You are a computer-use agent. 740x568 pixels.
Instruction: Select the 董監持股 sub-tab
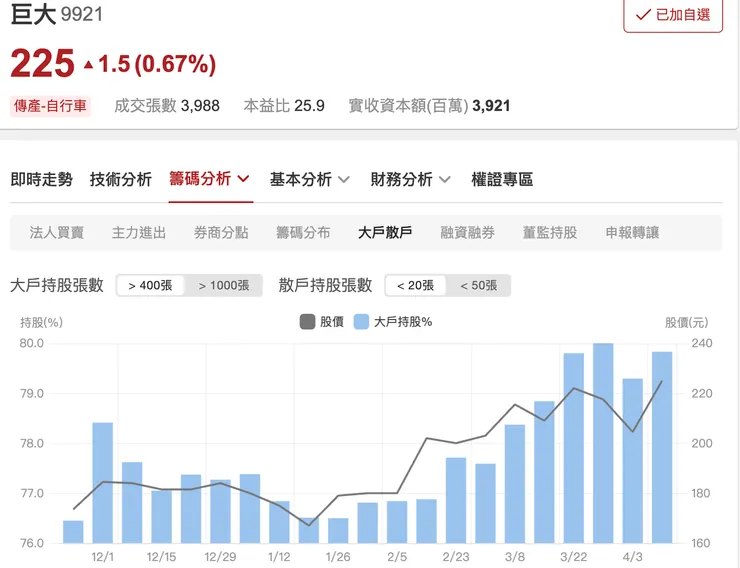[550, 233]
